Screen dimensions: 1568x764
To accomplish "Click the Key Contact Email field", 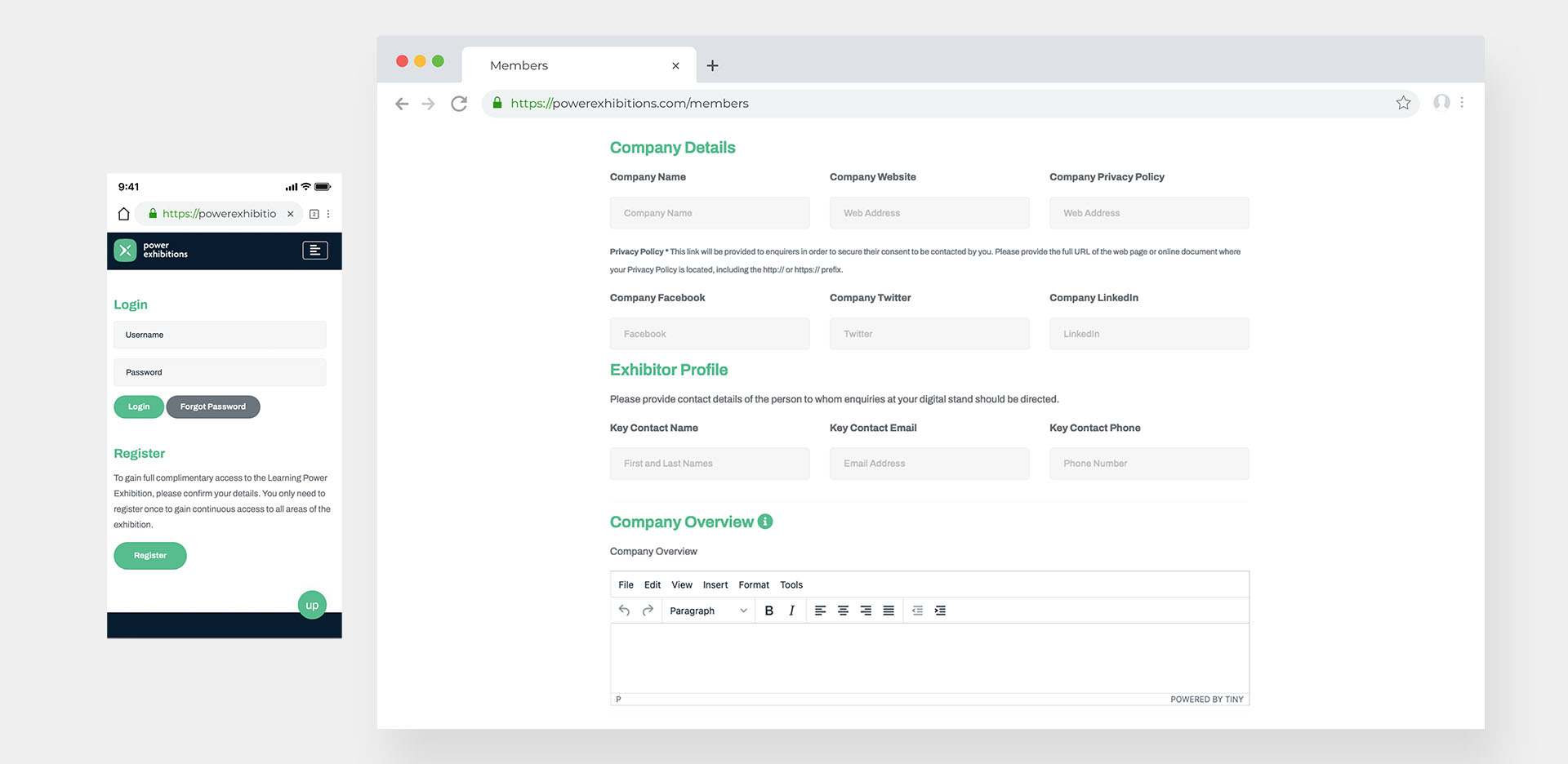I will 929,464.
